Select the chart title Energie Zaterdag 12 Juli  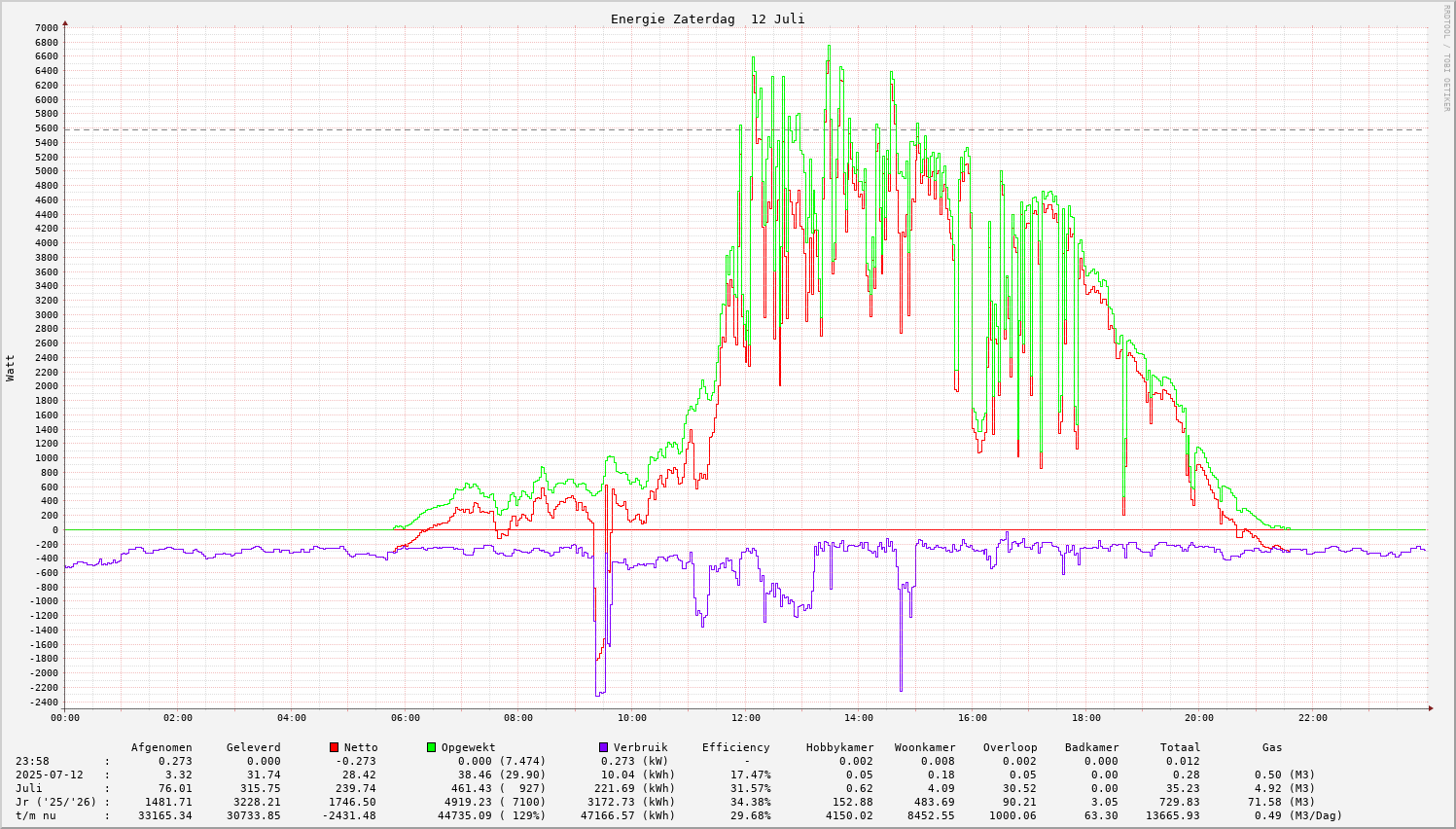pyautogui.click(x=707, y=19)
